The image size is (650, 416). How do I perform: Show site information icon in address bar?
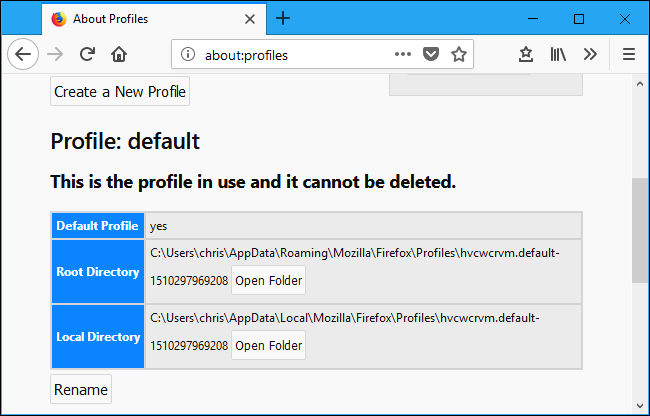pos(188,55)
